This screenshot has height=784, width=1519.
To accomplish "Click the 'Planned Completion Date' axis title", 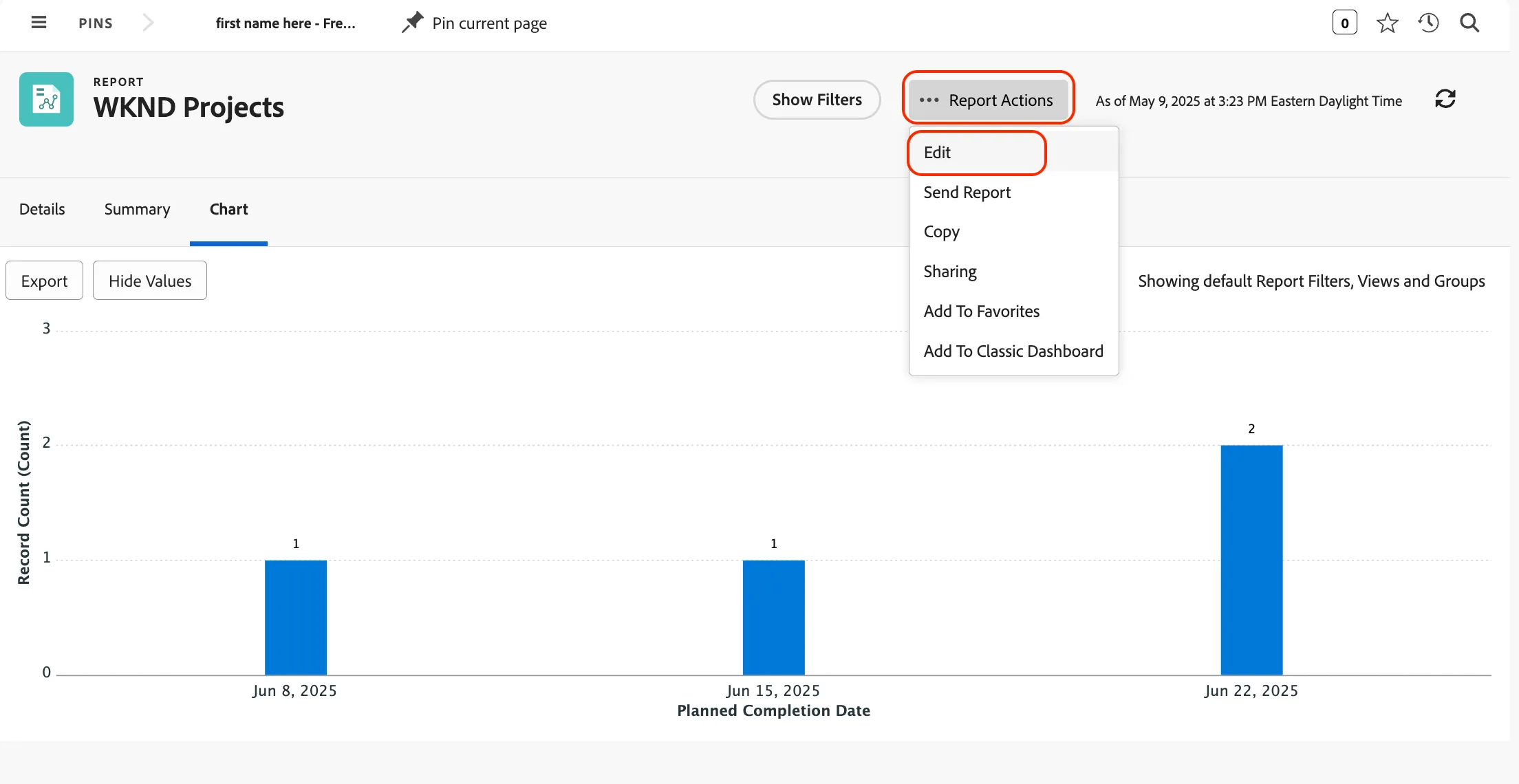I will click(x=773, y=711).
